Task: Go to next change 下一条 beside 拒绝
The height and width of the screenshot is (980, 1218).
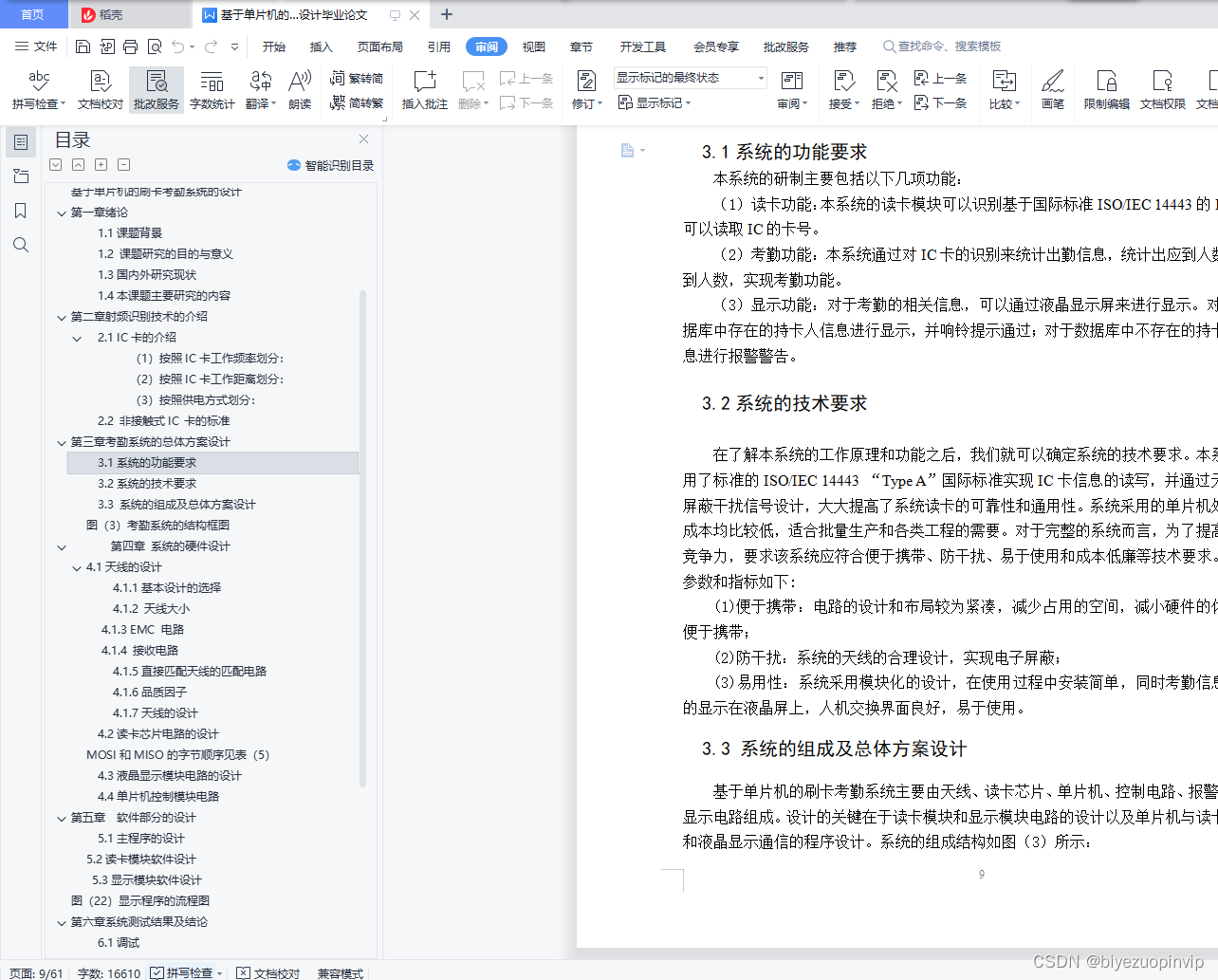Action: [x=941, y=102]
